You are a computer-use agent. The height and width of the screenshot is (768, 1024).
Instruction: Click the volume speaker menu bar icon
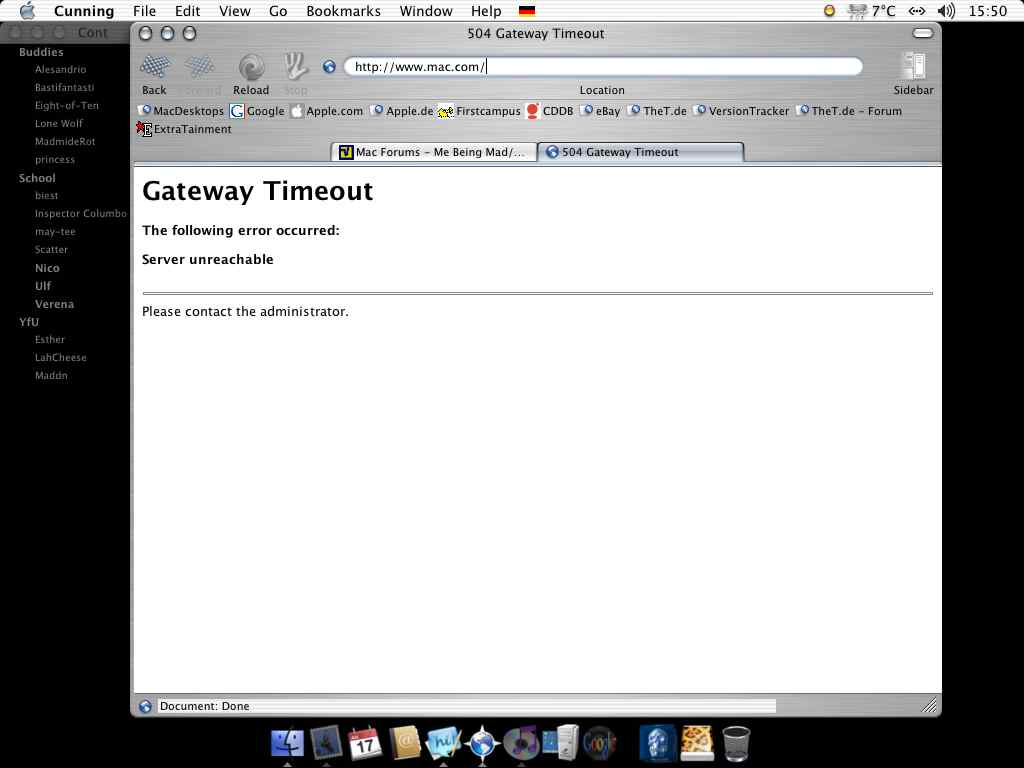(946, 11)
